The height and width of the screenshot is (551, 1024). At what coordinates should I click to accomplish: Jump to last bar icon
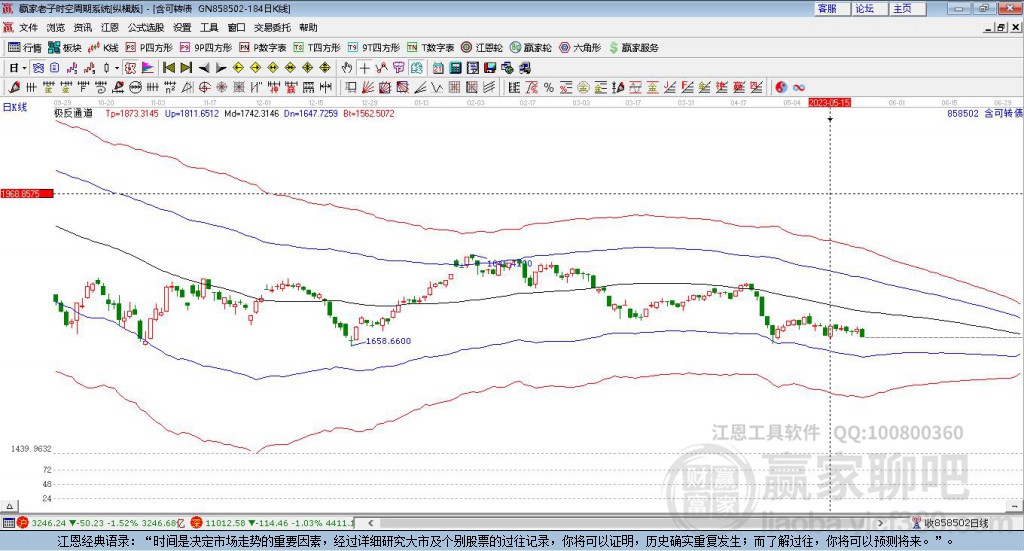pyautogui.click(x=186, y=68)
